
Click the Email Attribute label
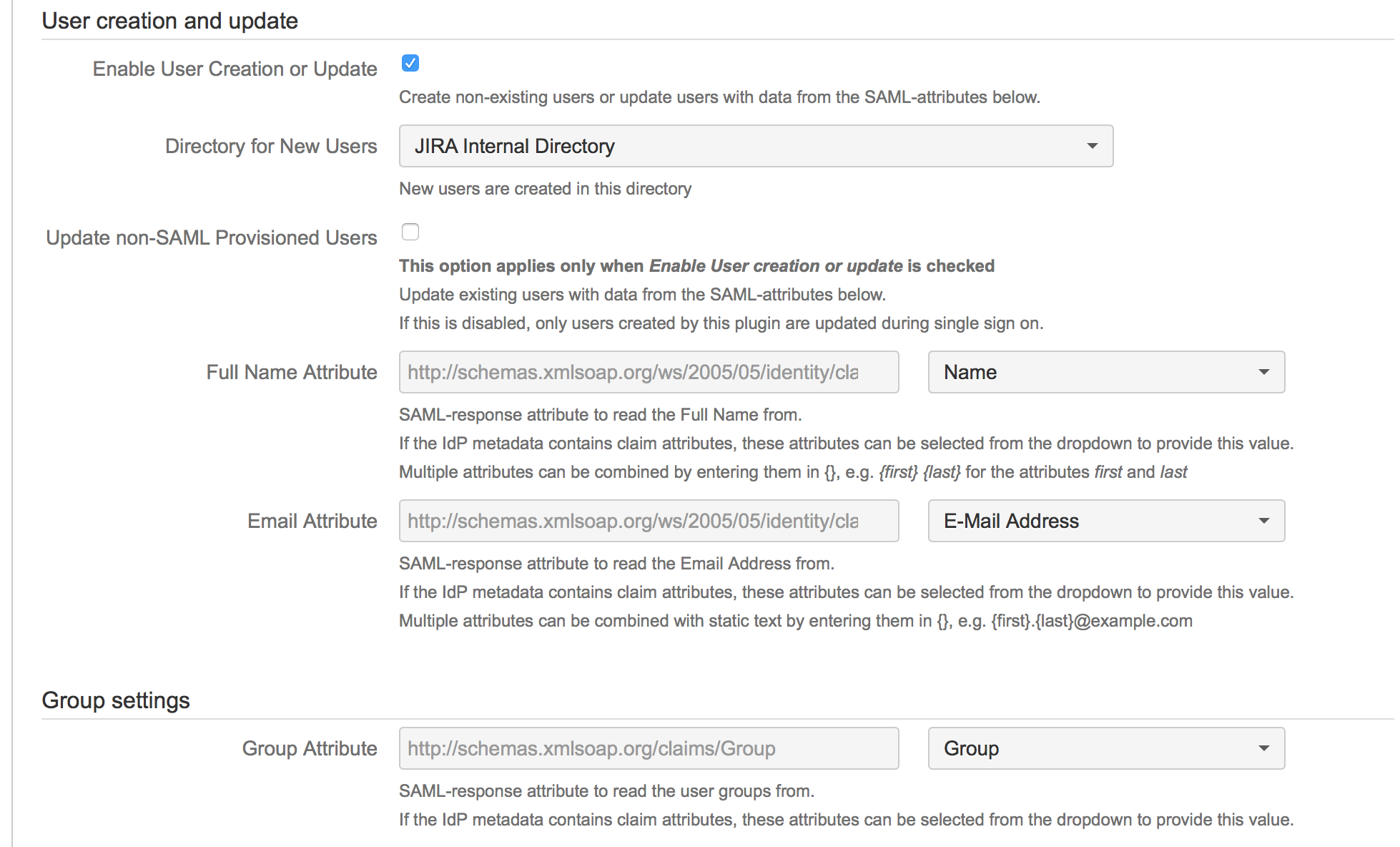[x=312, y=521]
